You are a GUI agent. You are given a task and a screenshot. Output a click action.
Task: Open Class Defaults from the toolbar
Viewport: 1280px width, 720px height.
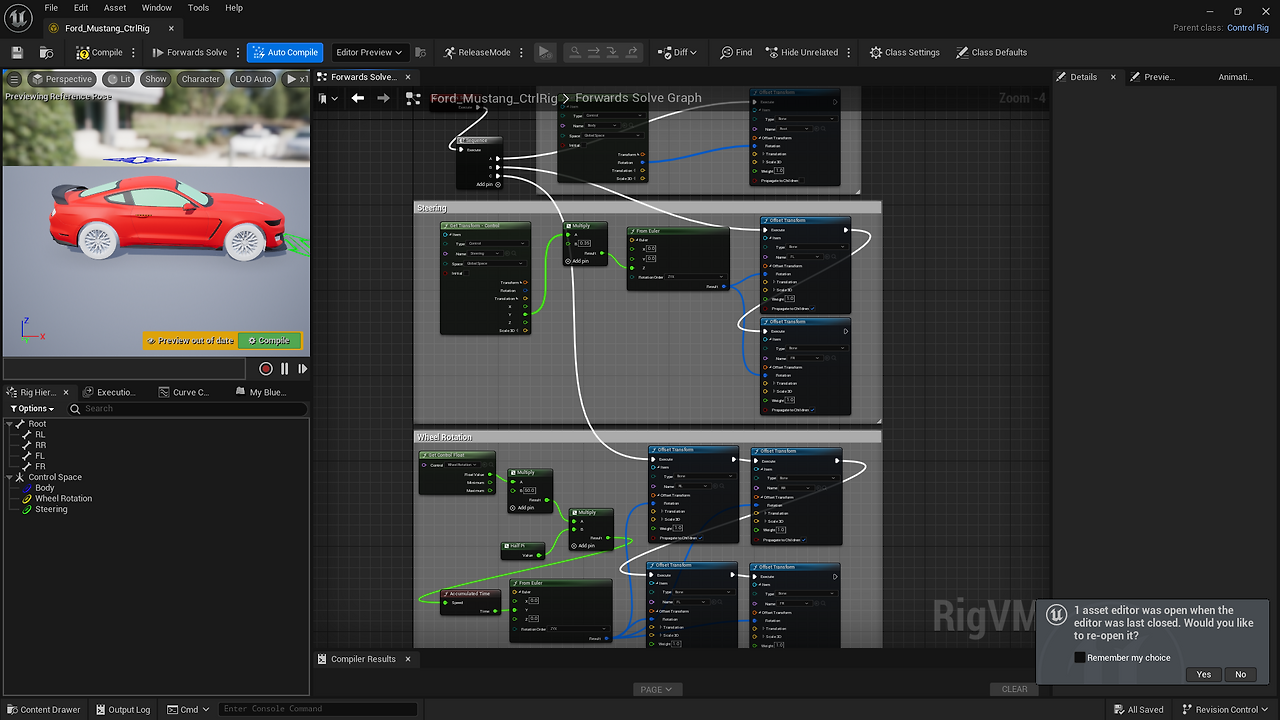(x=991, y=52)
